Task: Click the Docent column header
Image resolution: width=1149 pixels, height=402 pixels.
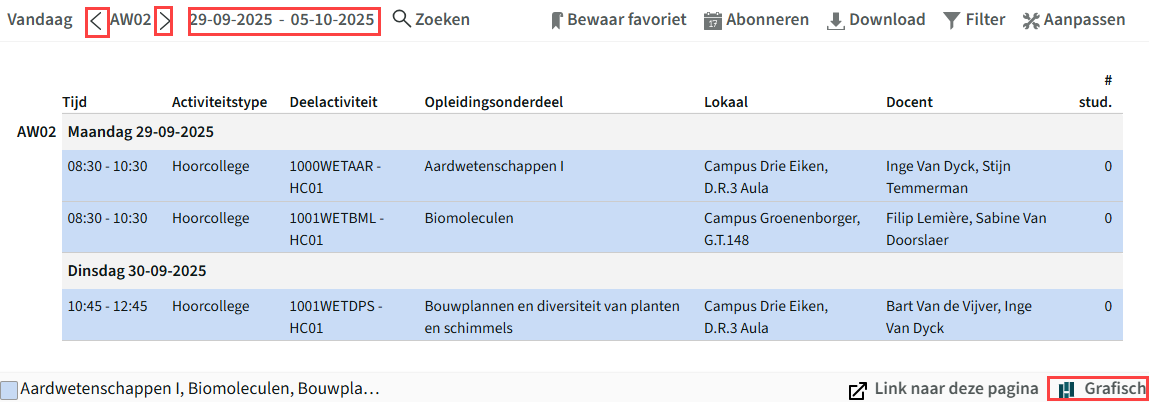Action: 909,102
